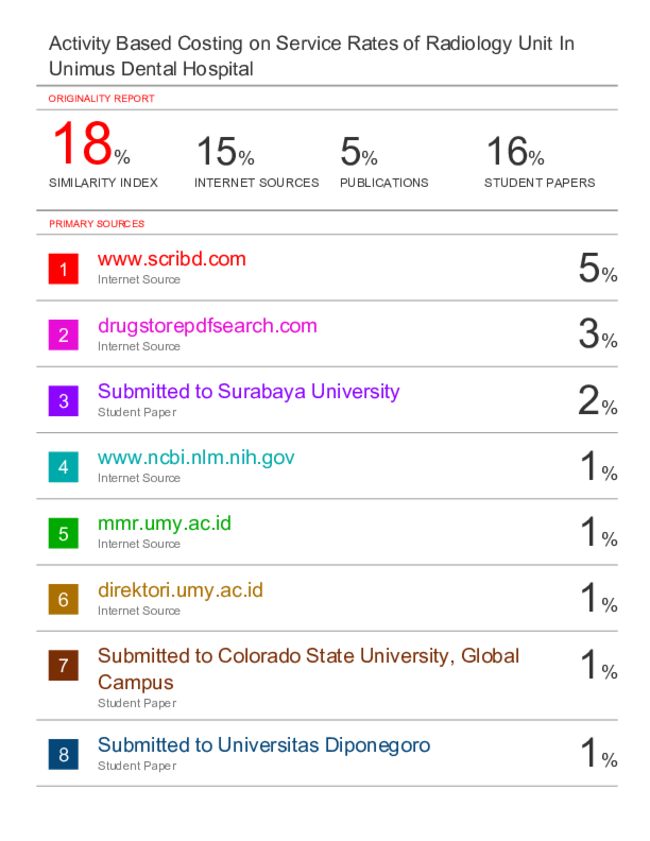
Task: Click the document title Activity Based Costing
Action: 312,56
